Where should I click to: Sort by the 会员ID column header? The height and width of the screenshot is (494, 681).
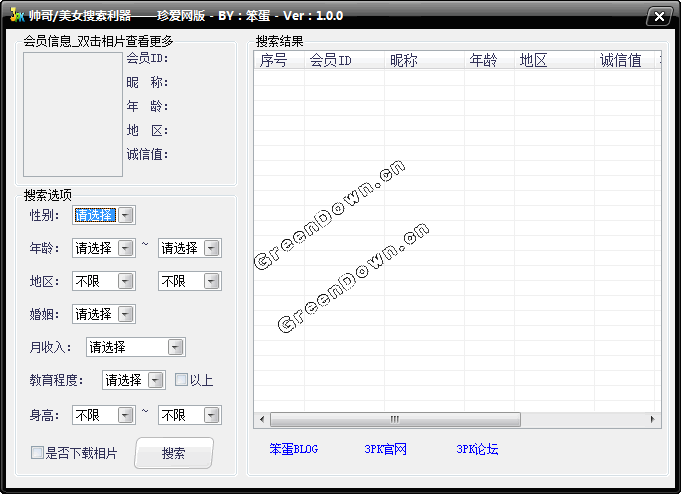[x=344, y=60]
